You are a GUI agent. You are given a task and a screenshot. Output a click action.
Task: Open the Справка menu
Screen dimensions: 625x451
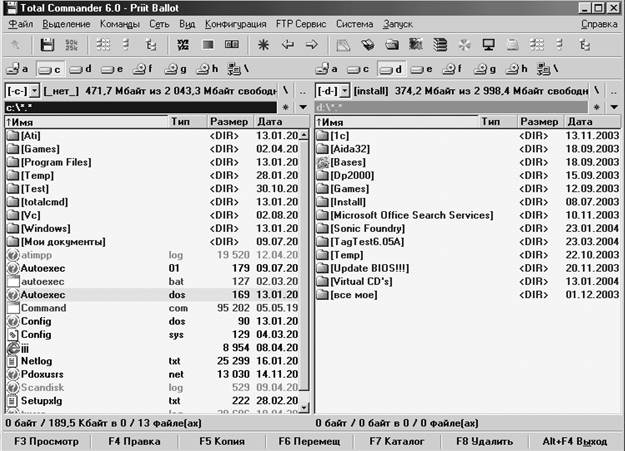[x=599, y=24]
